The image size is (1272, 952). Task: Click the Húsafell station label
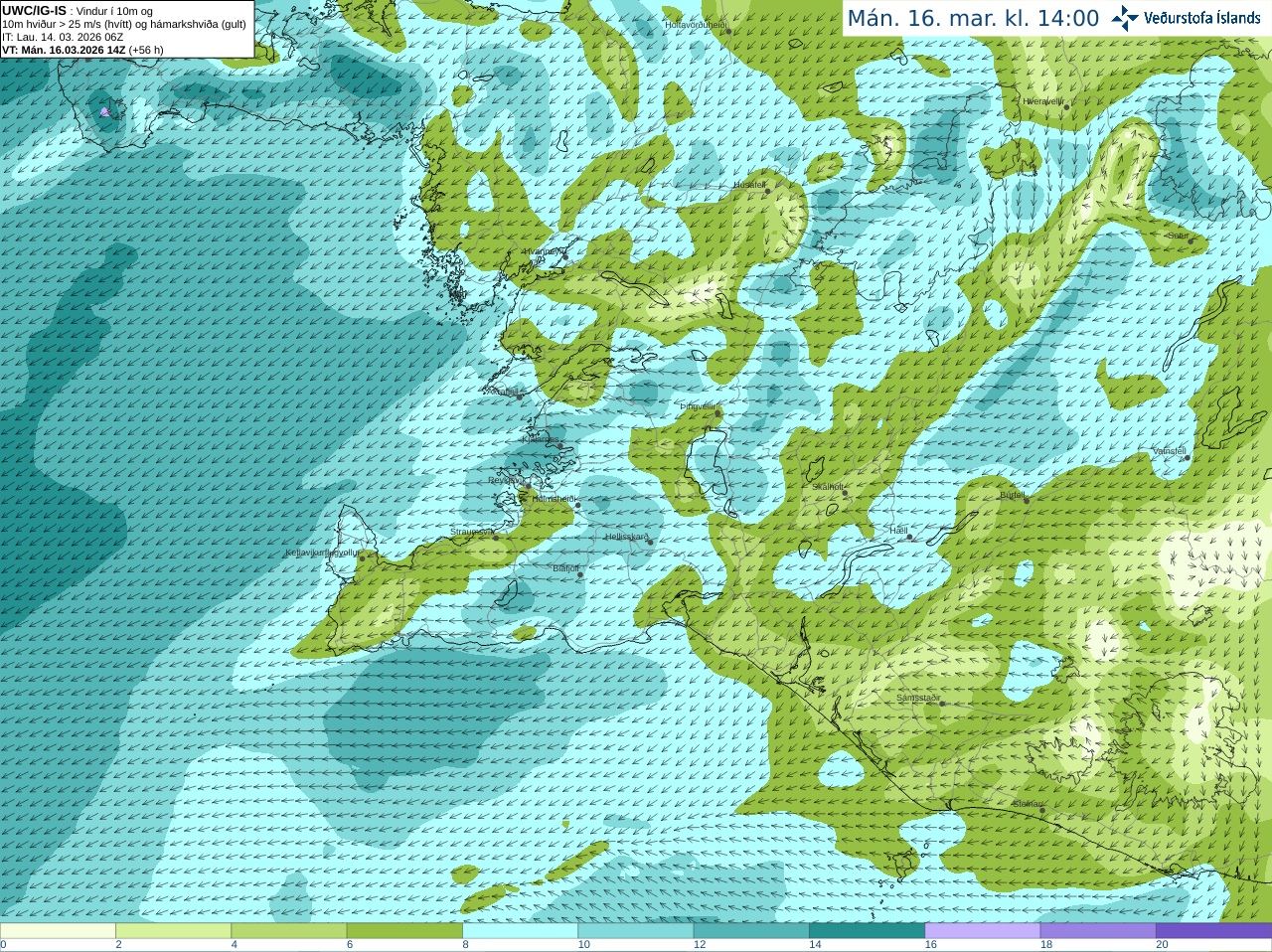point(749,185)
